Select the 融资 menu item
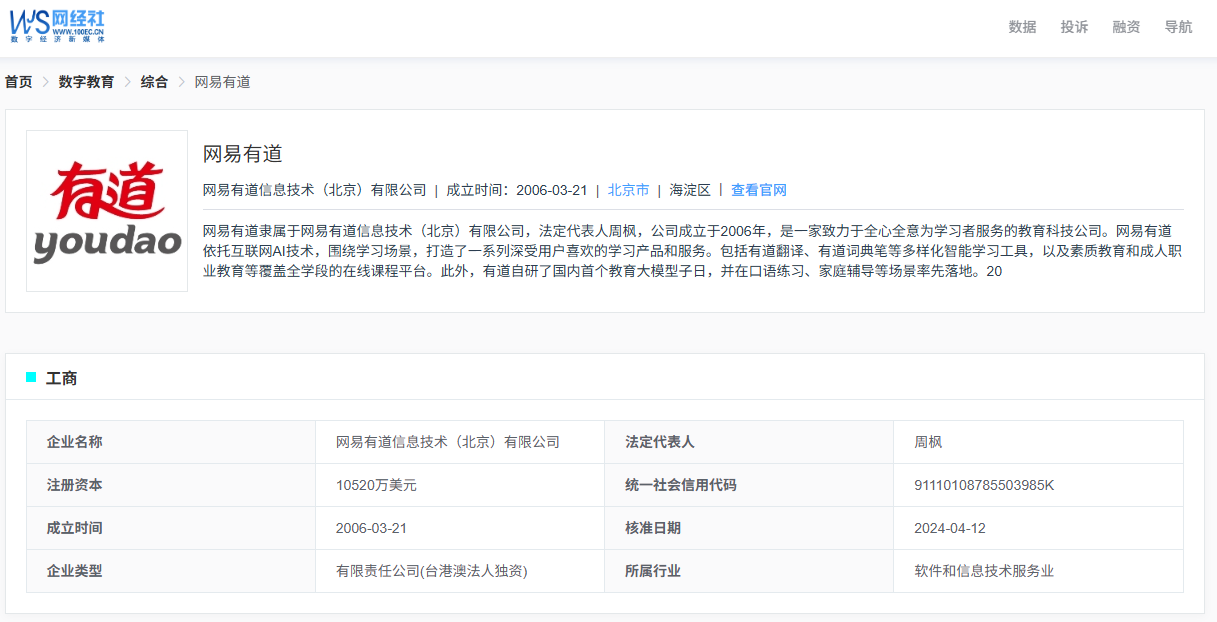Image resolution: width=1217 pixels, height=622 pixels. pyautogui.click(x=1126, y=27)
